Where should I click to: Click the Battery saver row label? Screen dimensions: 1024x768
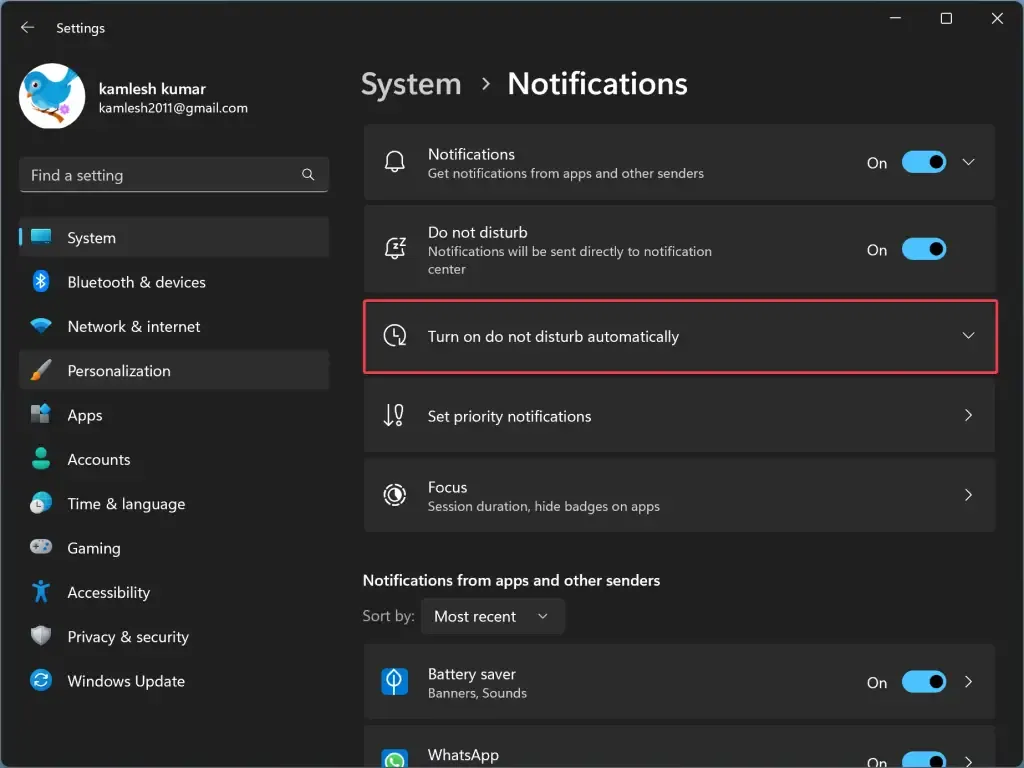click(x=472, y=674)
